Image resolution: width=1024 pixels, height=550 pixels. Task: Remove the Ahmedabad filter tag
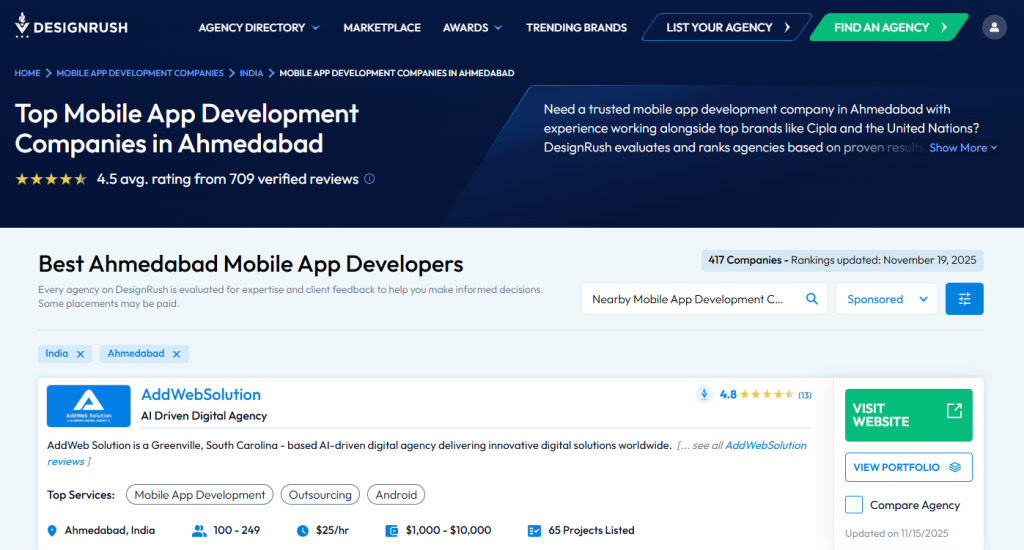point(176,354)
